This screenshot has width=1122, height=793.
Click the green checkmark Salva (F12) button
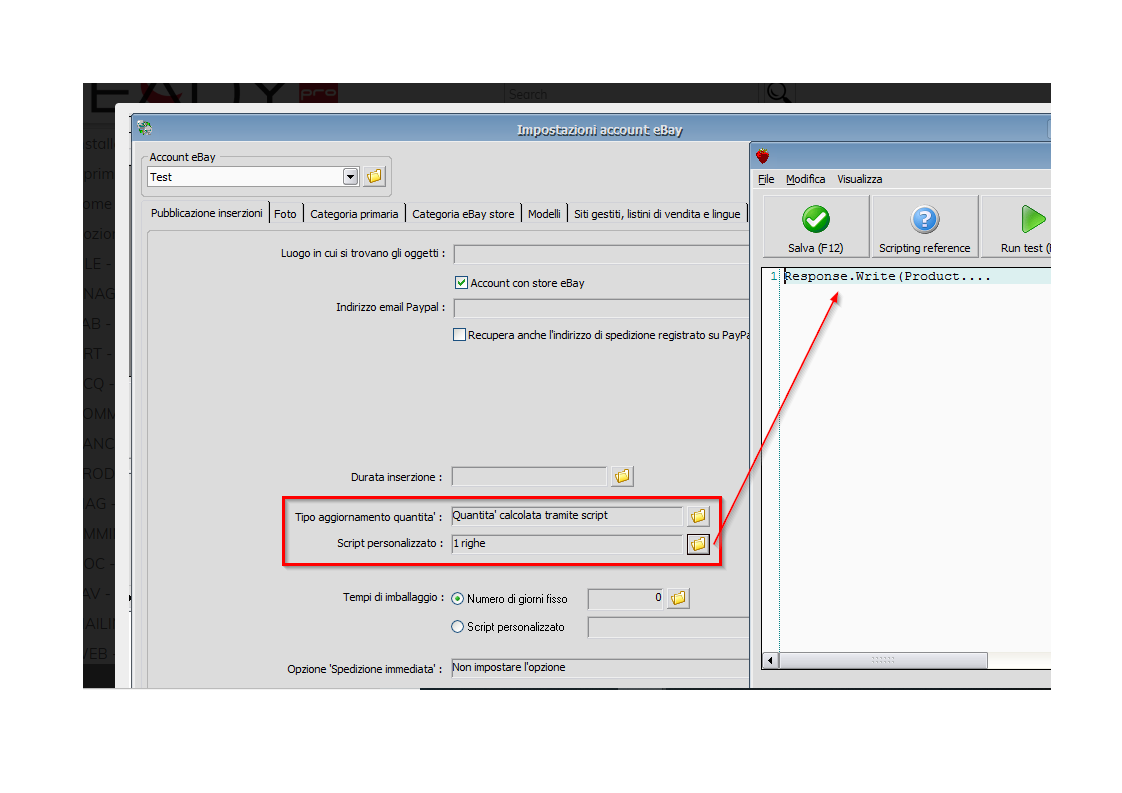point(816,226)
